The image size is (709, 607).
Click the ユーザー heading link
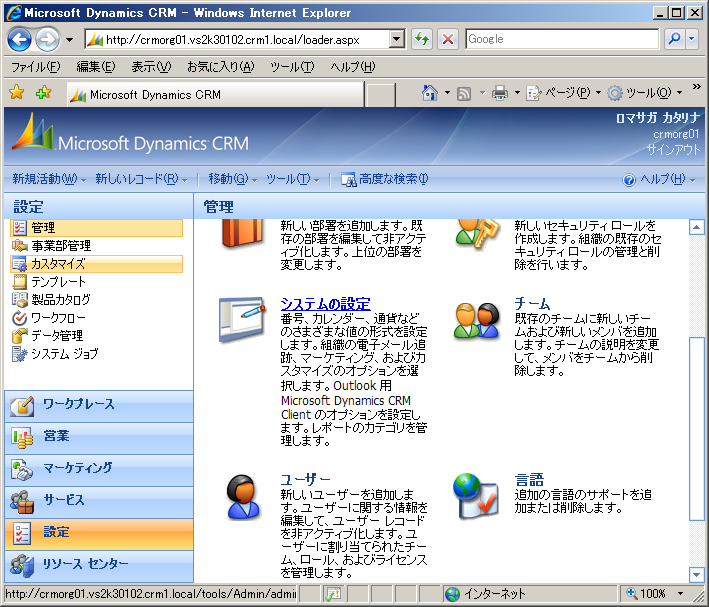[305, 479]
